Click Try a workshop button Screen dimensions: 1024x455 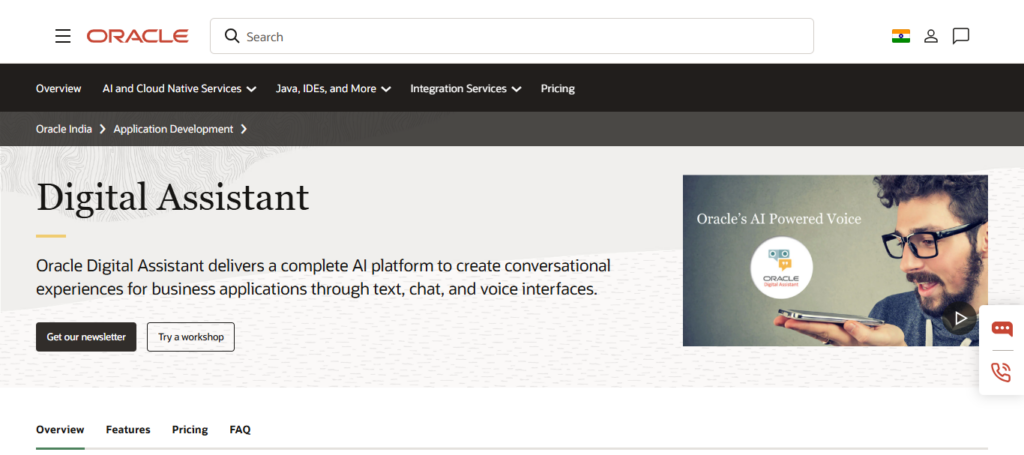pos(191,337)
